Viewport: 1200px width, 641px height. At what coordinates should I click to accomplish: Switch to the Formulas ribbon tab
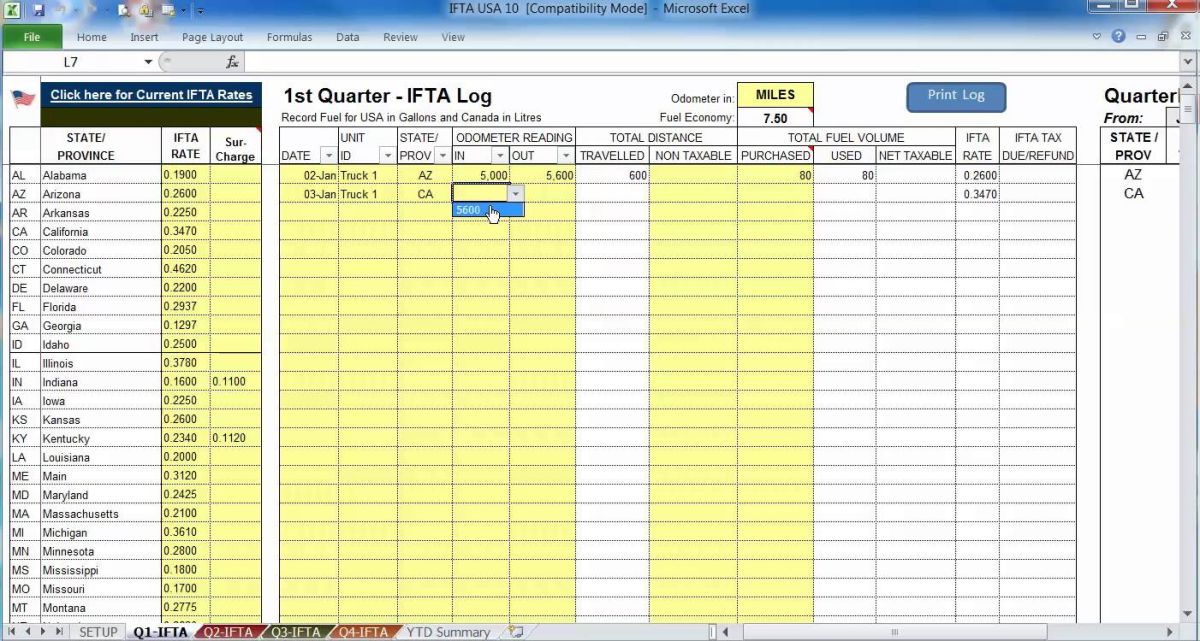[289, 37]
